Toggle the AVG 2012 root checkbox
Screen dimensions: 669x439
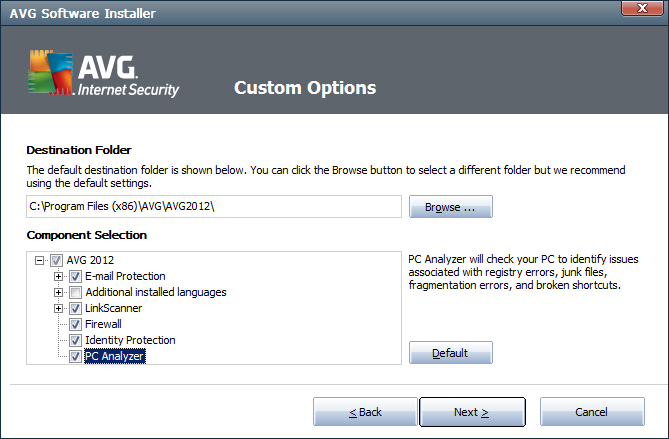pyautogui.click(x=58, y=260)
